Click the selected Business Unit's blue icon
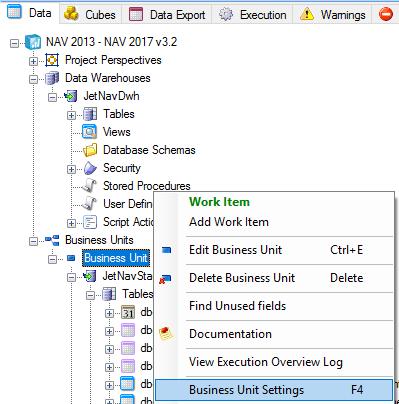This screenshot has height=404, width=399. (x=71, y=258)
